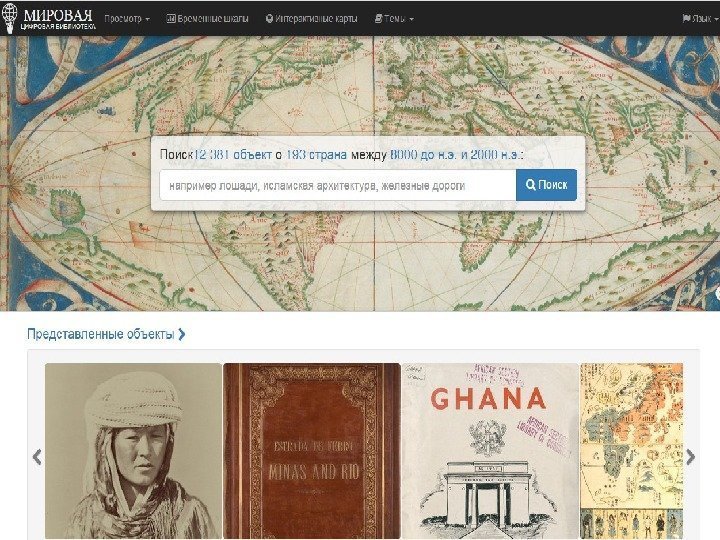Open the Представленные объекты section link

pos(101,334)
